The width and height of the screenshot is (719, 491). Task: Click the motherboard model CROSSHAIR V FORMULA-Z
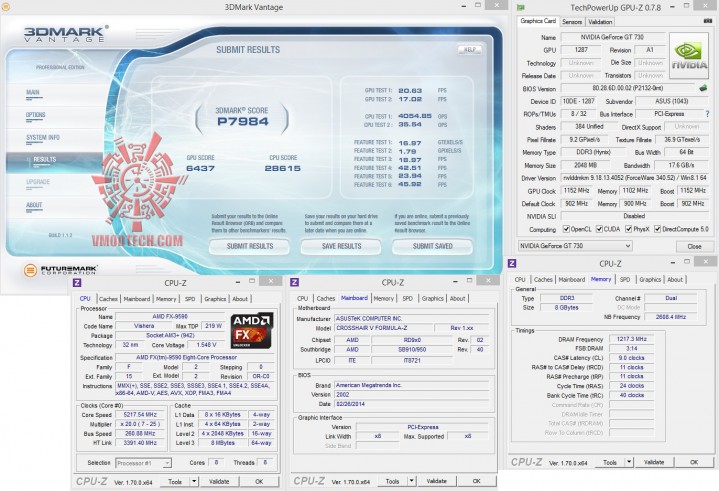pos(383,328)
